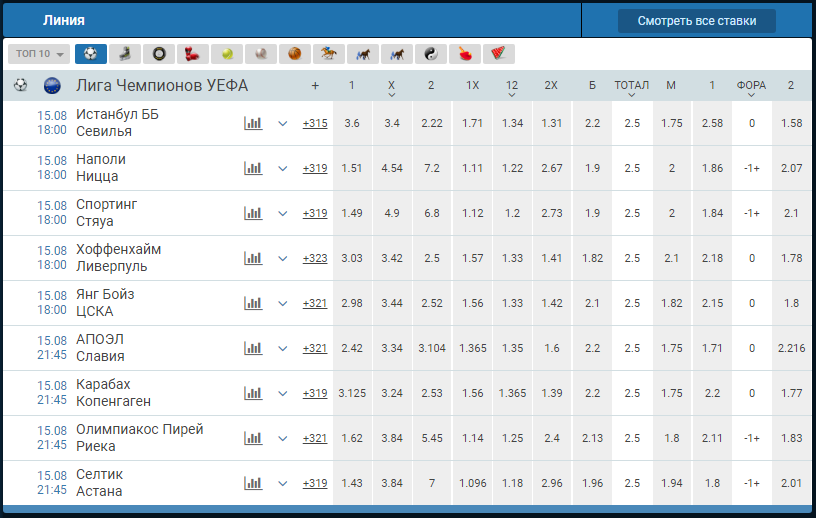Pick odds 3.104 on Славия win
Image resolution: width=816 pixels, height=518 pixels.
coord(432,348)
